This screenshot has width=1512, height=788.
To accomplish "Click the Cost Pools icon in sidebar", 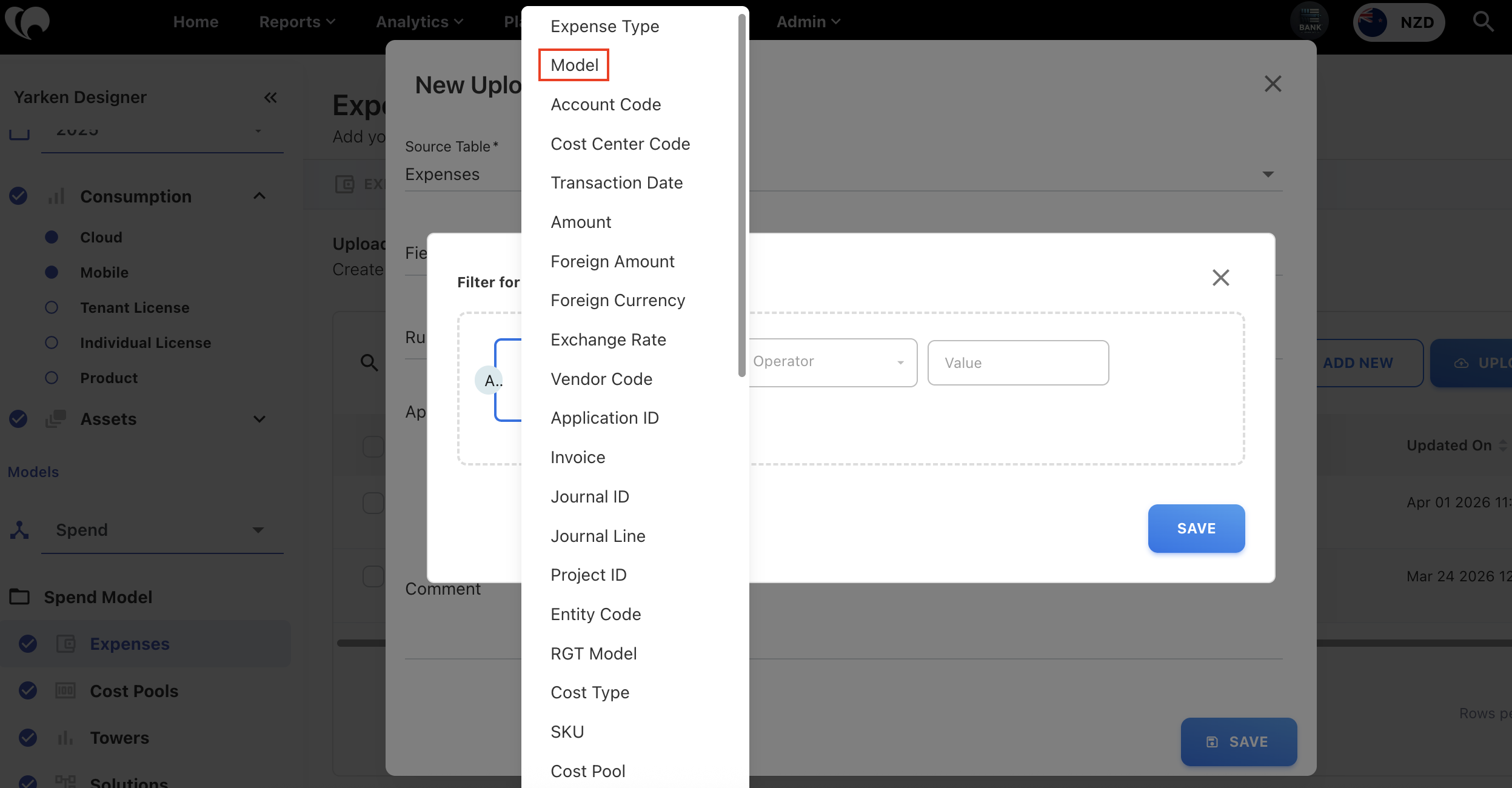I will 65,691.
